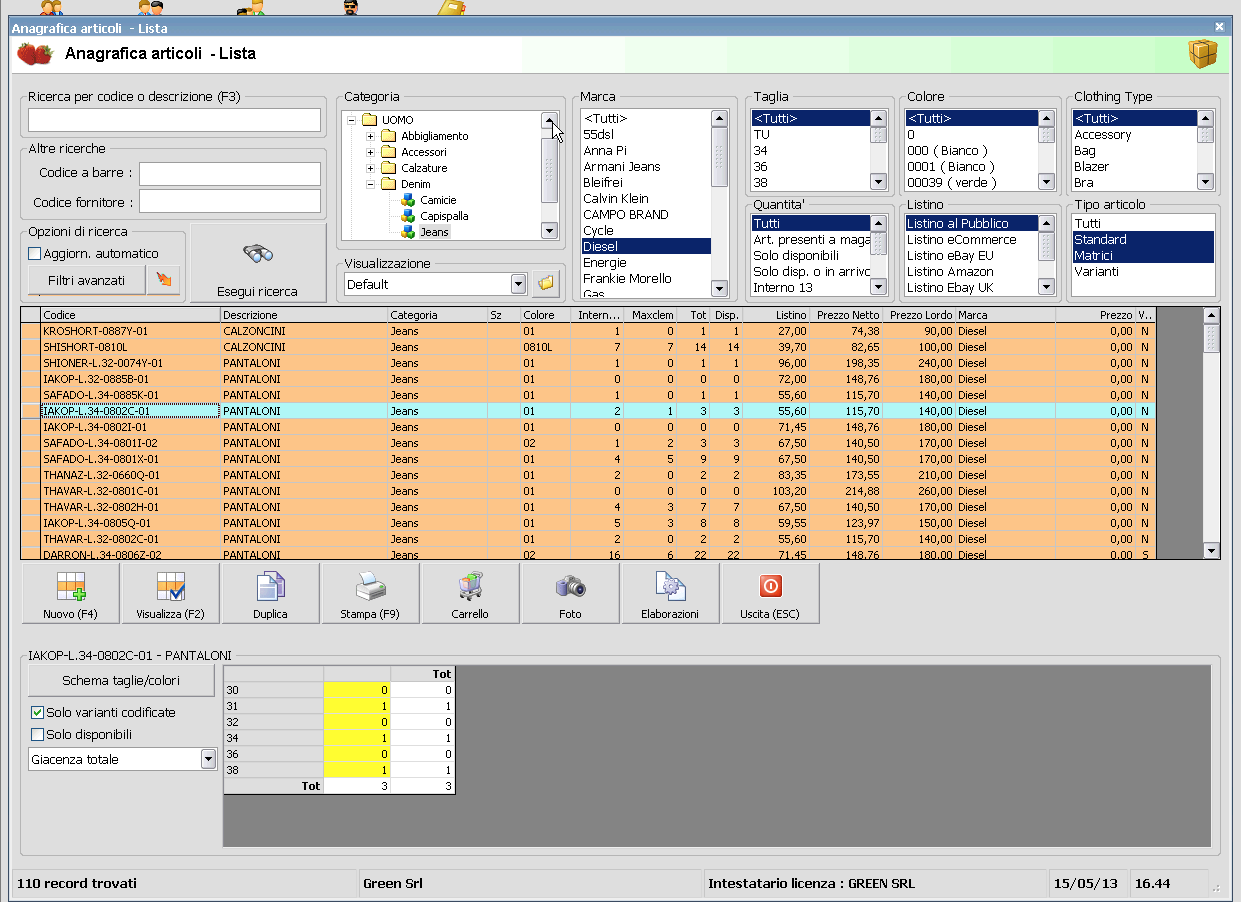Click the folder icon beside the Visualizzazione dropdown
This screenshot has width=1241, height=902.
[x=545, y=284]
